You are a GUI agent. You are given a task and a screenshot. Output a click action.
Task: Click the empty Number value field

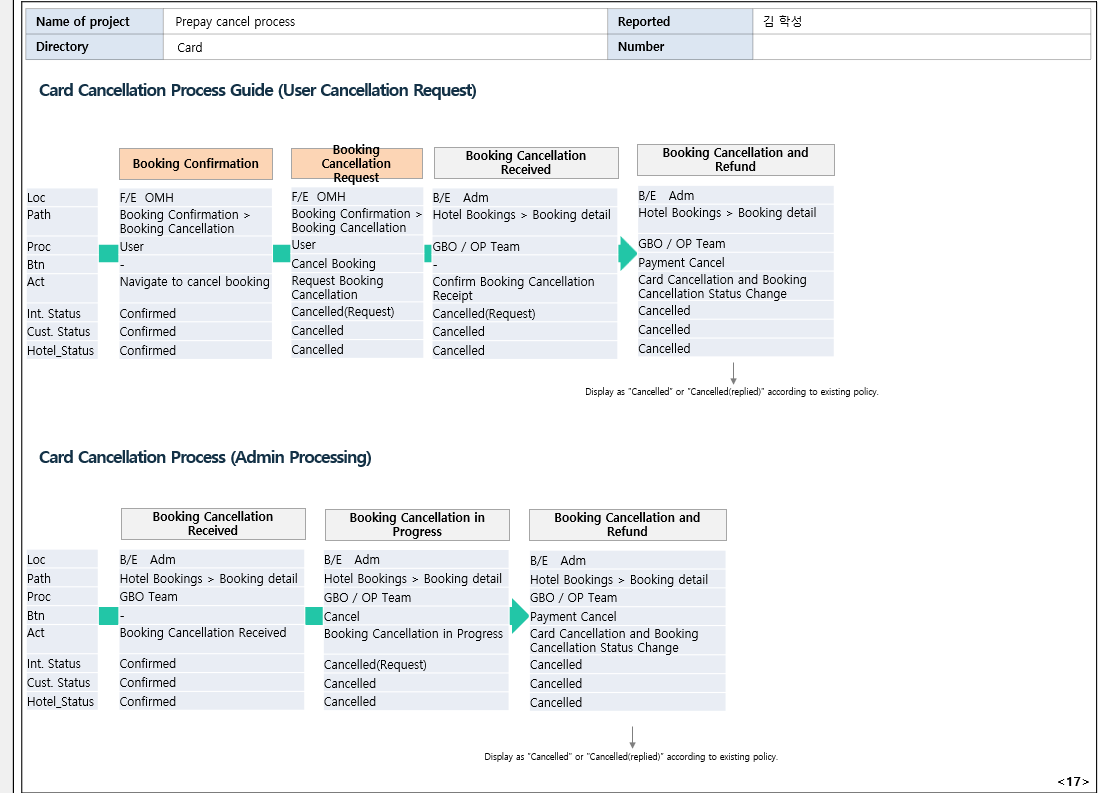pyautogui.click(x=921, y=47)
